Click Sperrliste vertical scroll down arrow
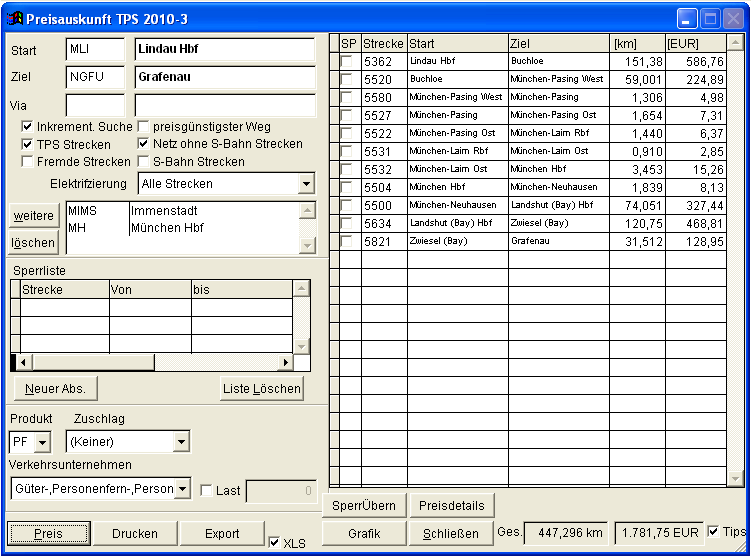 (301, 346)
